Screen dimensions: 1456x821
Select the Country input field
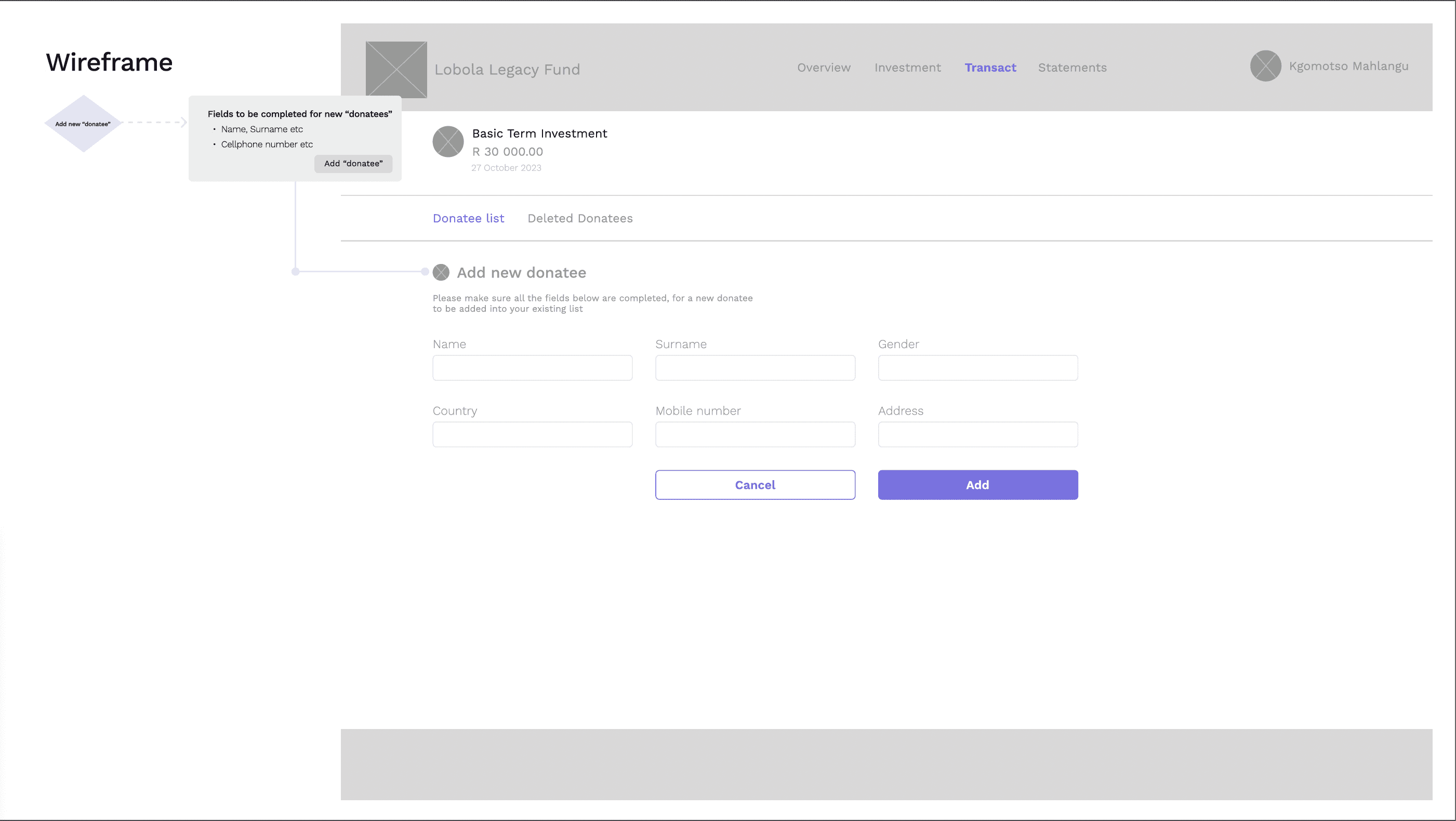click(532, 434)
